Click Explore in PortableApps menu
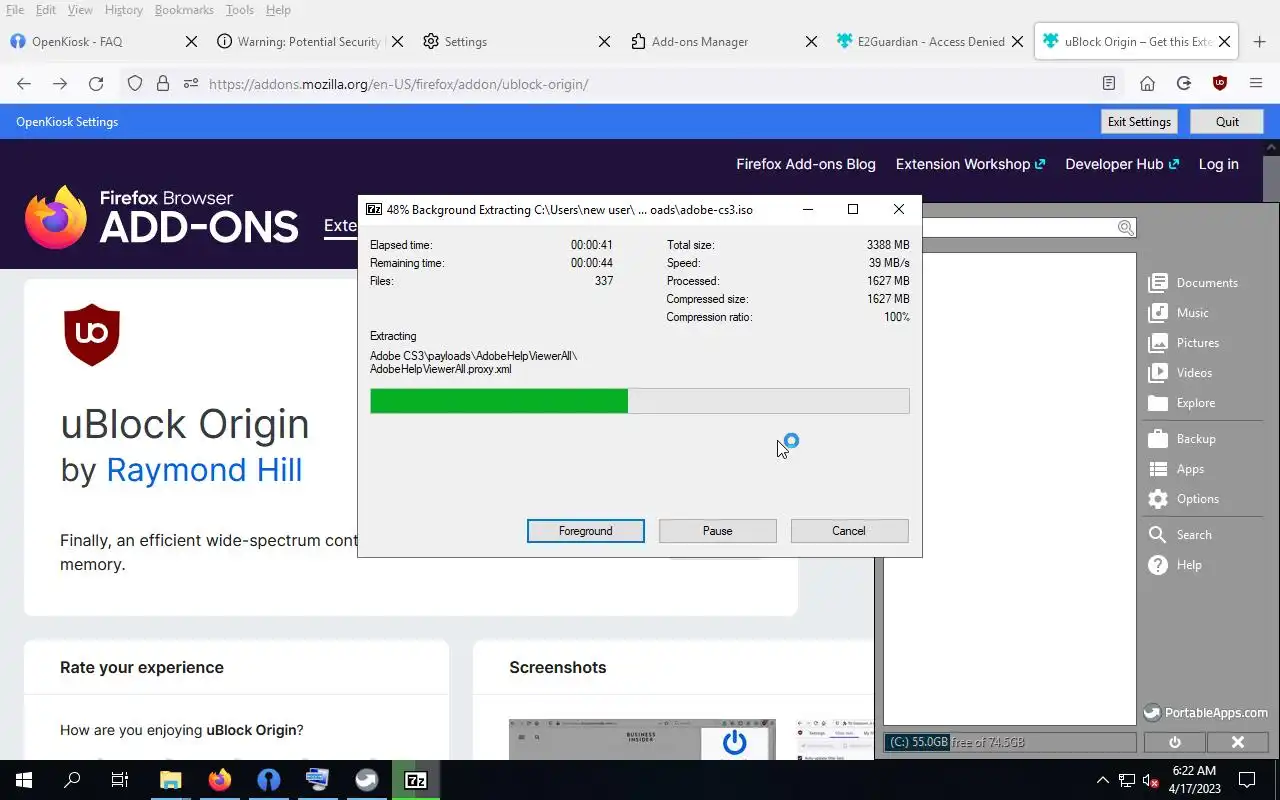This screenshot has width=1280, height=800. pos(1182,403)
